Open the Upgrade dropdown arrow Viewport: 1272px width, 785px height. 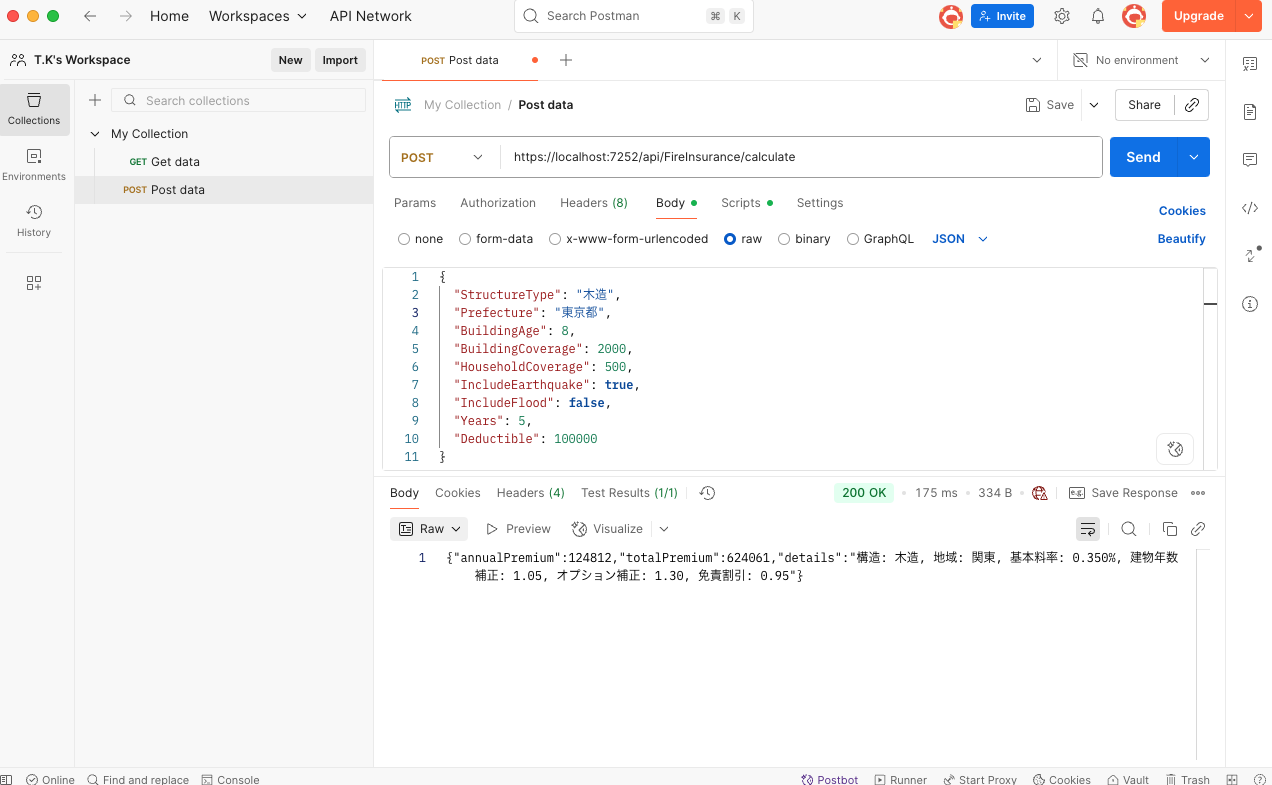point(1249,16)
